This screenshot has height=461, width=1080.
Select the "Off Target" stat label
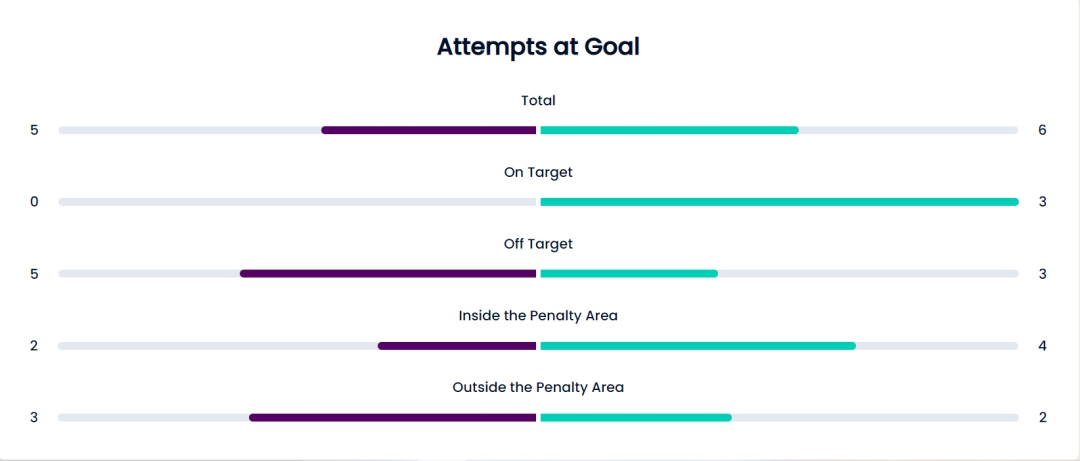[x=538, y=243]
